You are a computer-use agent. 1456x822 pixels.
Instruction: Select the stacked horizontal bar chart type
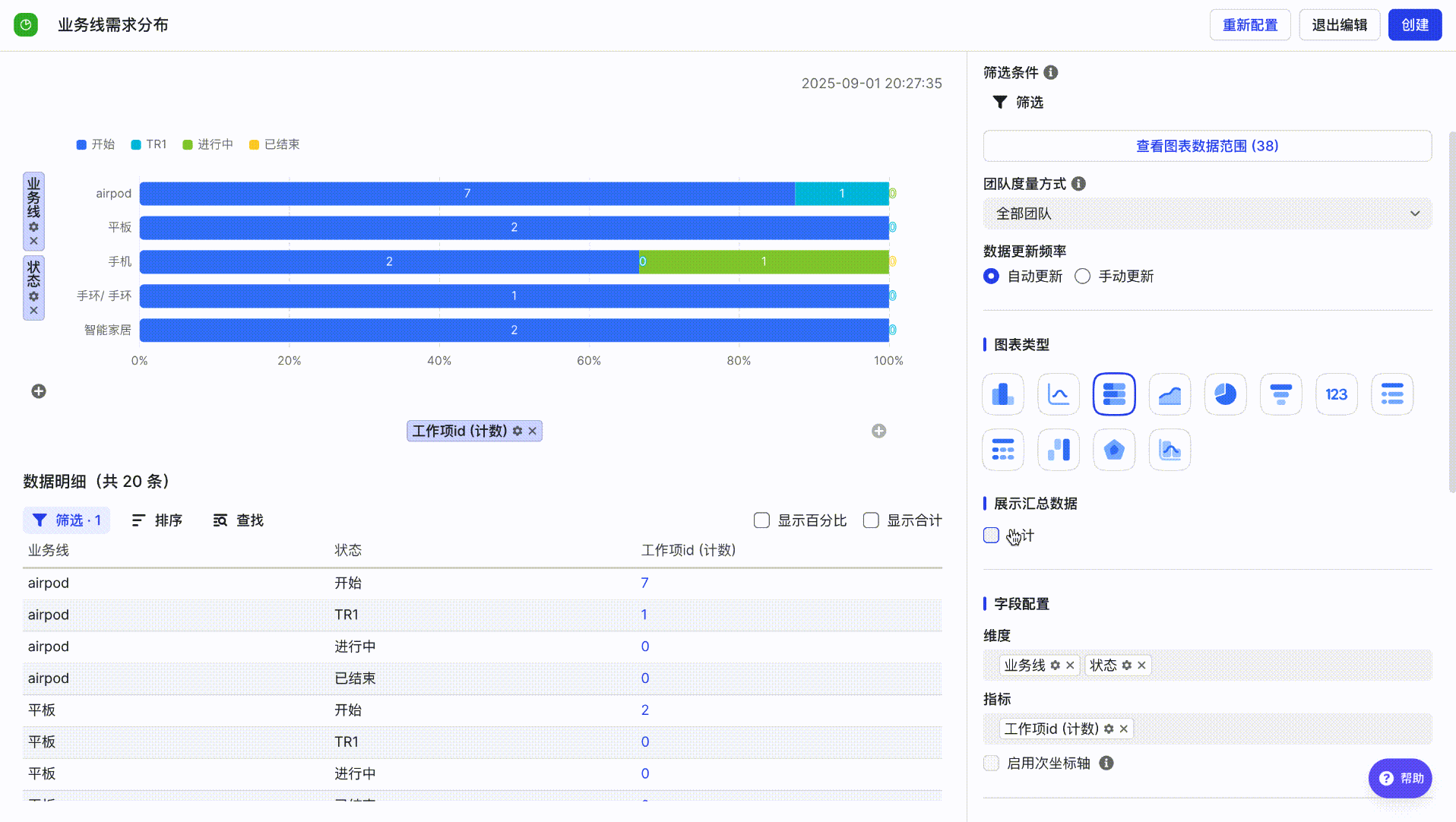point(1114,394)
